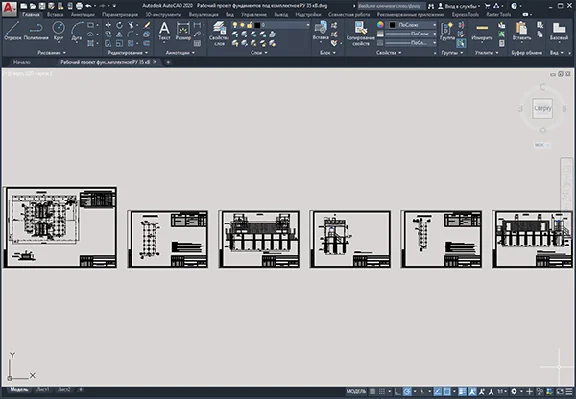
Task: Open the Вставка ribbon tab
Action: 55,15
